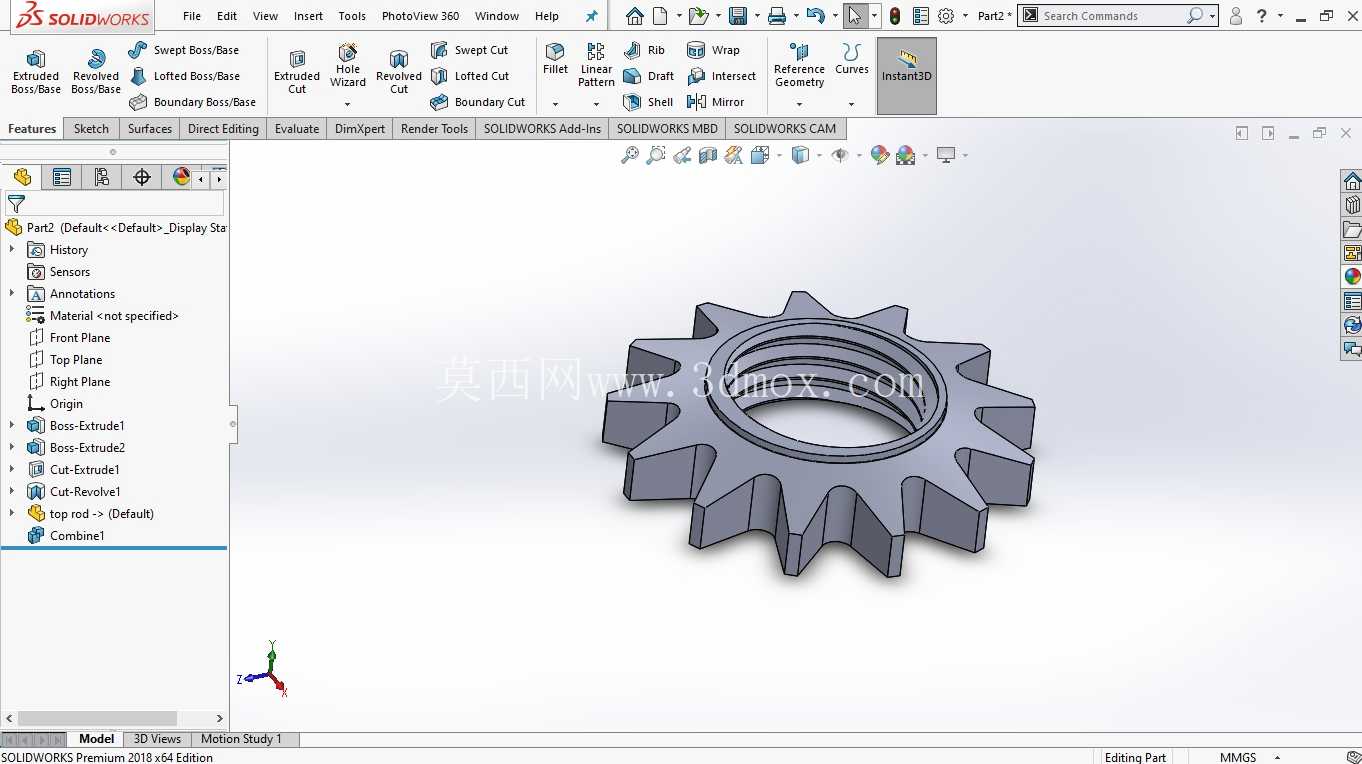Open the PropertyManager tab icon
The image size is (1362, 764).
coord(62,177)
